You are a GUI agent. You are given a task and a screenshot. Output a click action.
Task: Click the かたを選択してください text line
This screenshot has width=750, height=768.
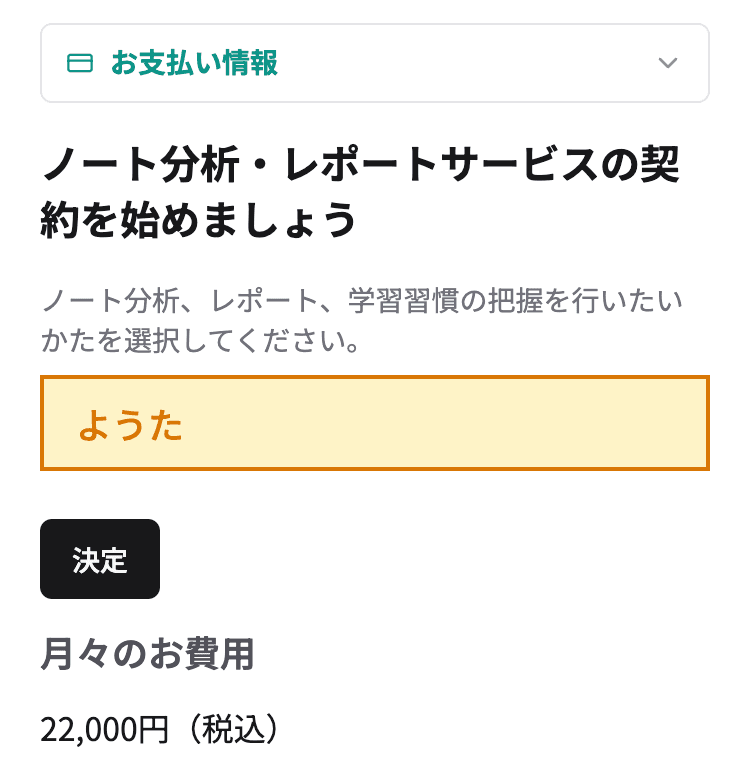(x=200, y=342)
